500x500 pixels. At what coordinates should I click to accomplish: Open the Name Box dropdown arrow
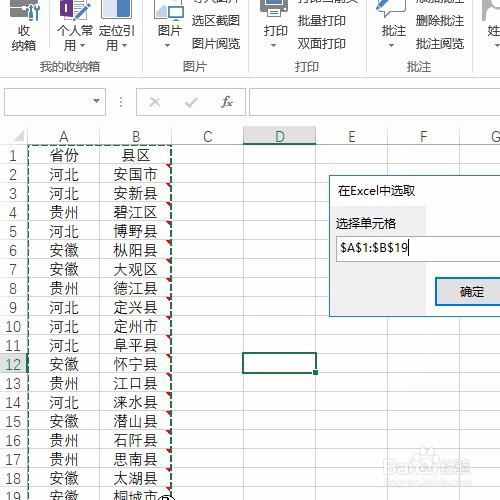point(97,101)
